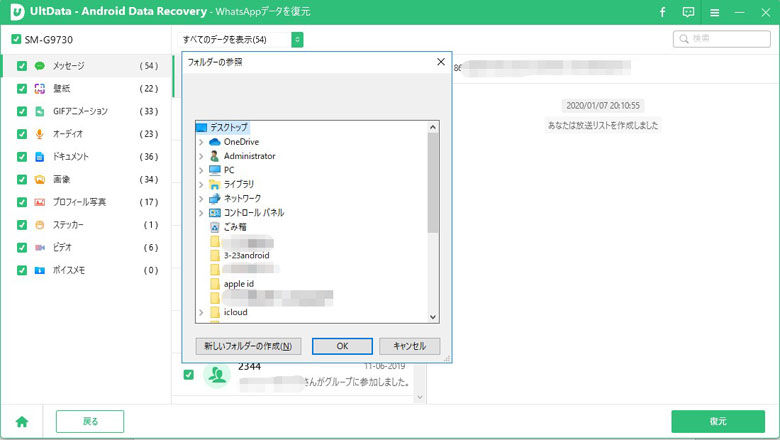
Task: Click the control panel icon
Action: click(x=214, y=213)
